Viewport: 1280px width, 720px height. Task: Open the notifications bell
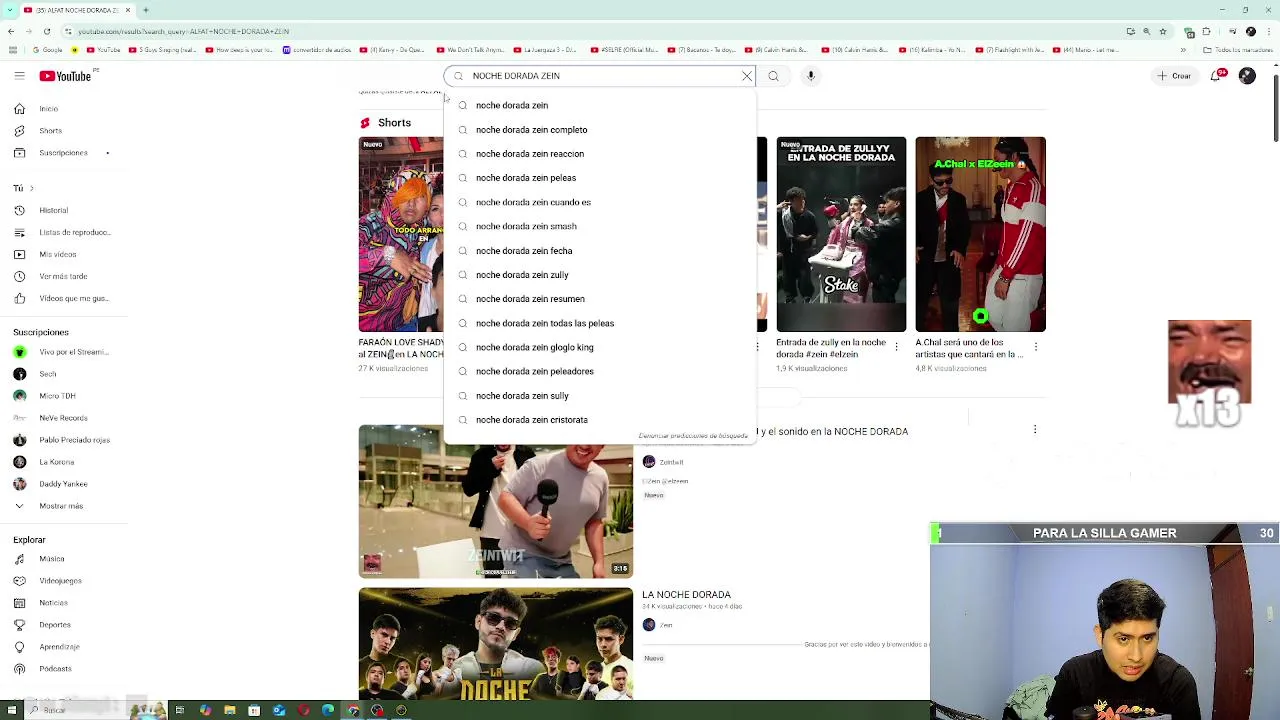(1218, 76)
